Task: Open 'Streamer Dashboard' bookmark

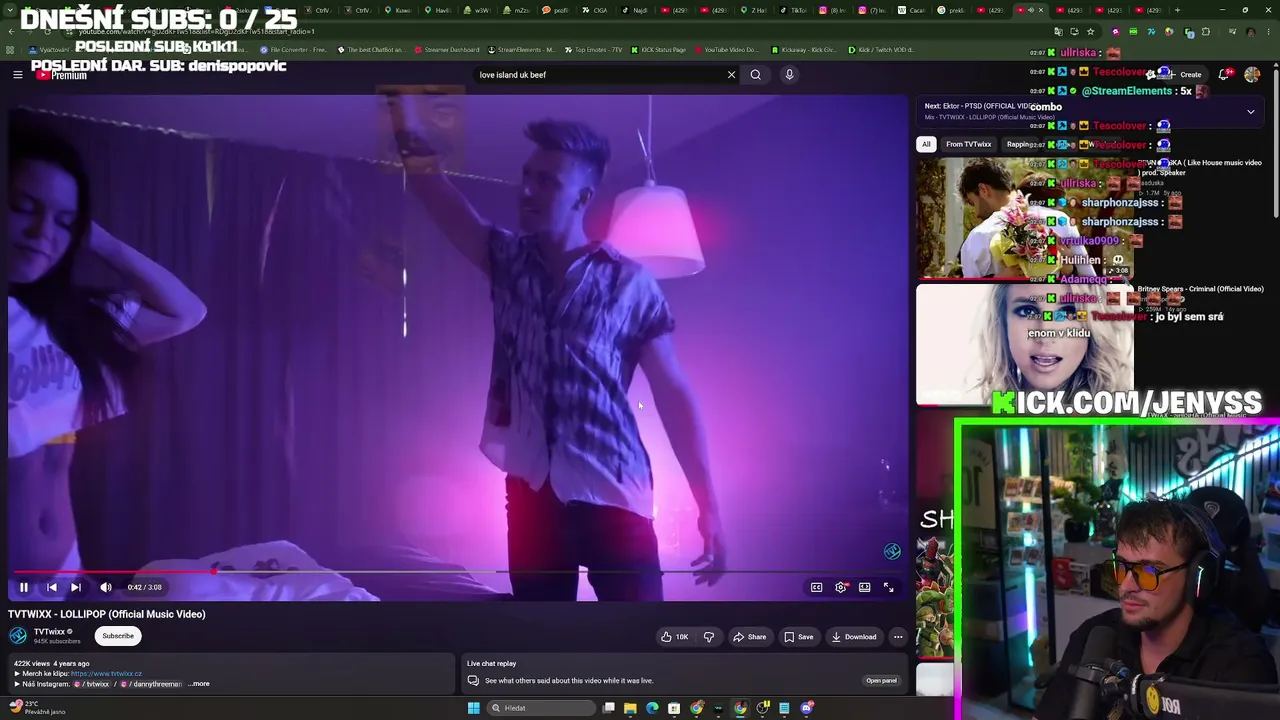Action: [x=447, y=49]
